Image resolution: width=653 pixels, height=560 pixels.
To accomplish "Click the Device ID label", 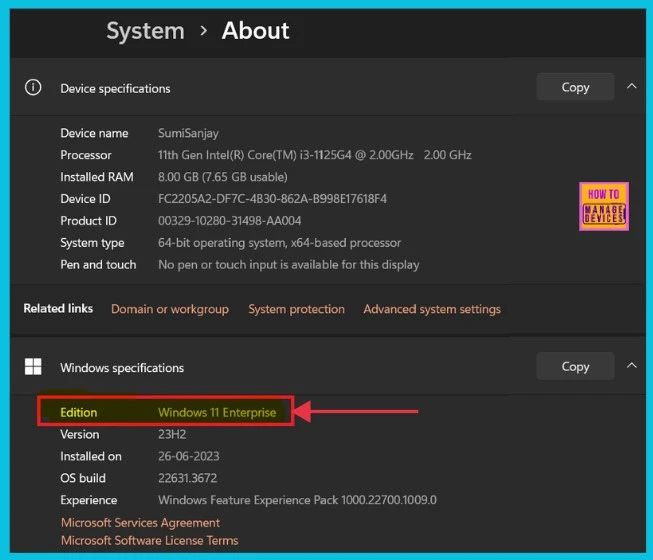I will (x=85, y=199).
